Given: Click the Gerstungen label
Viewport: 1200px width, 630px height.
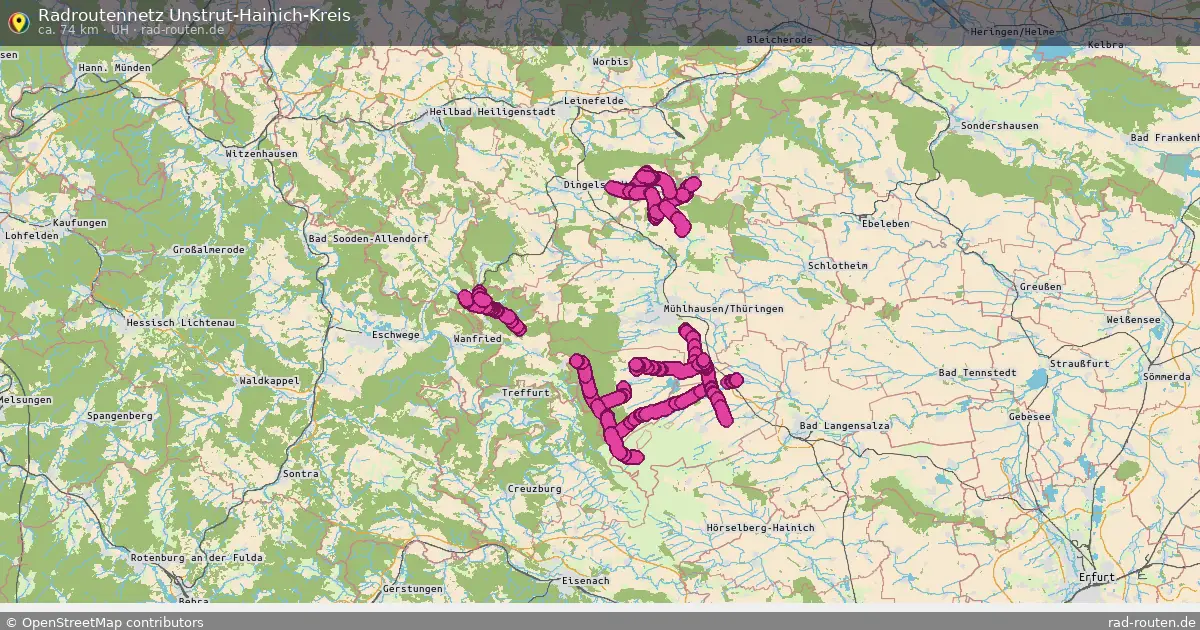Looking at the screenshot, I should (412, 589).
